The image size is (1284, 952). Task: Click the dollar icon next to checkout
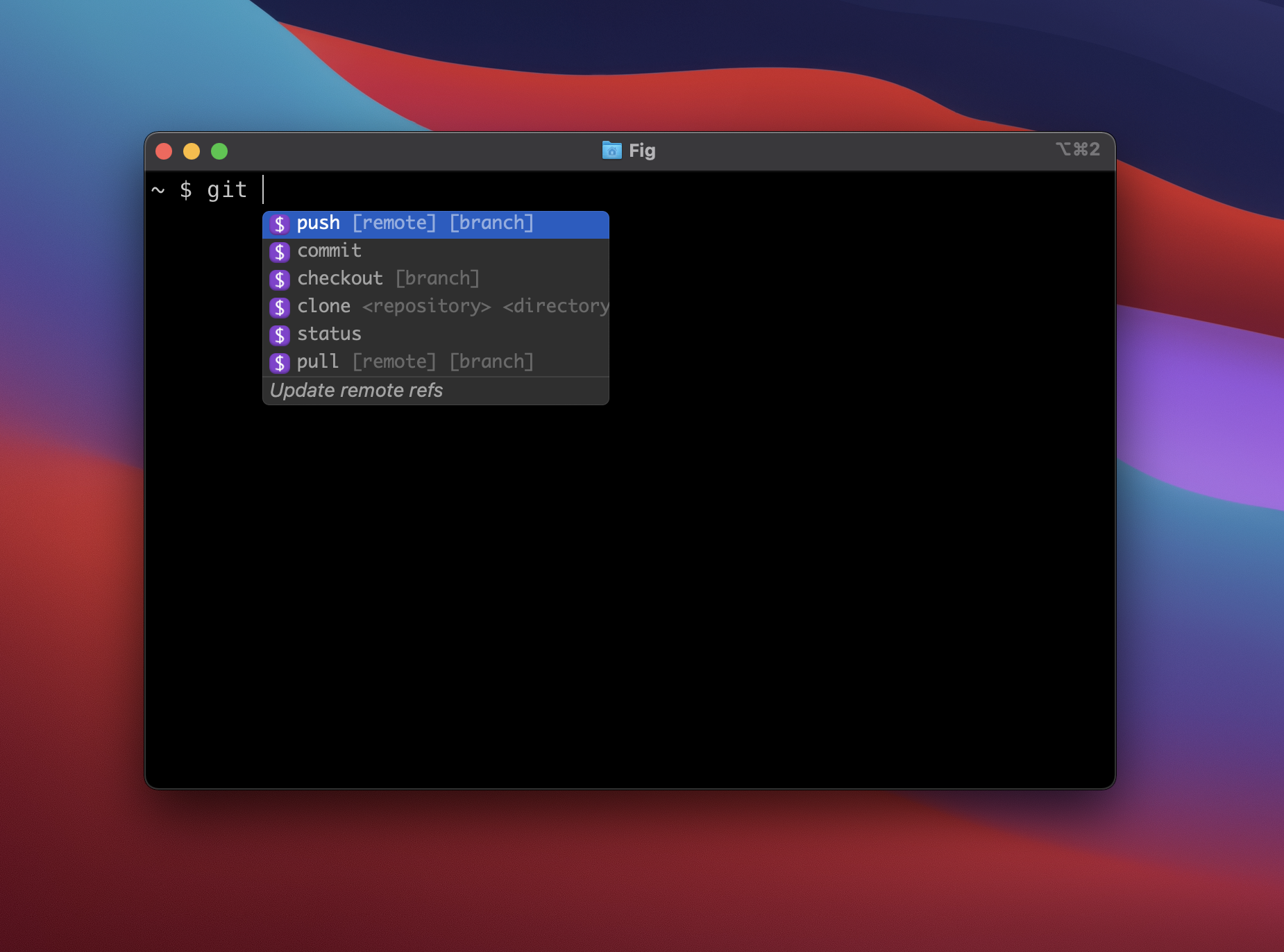click(280, 280)
